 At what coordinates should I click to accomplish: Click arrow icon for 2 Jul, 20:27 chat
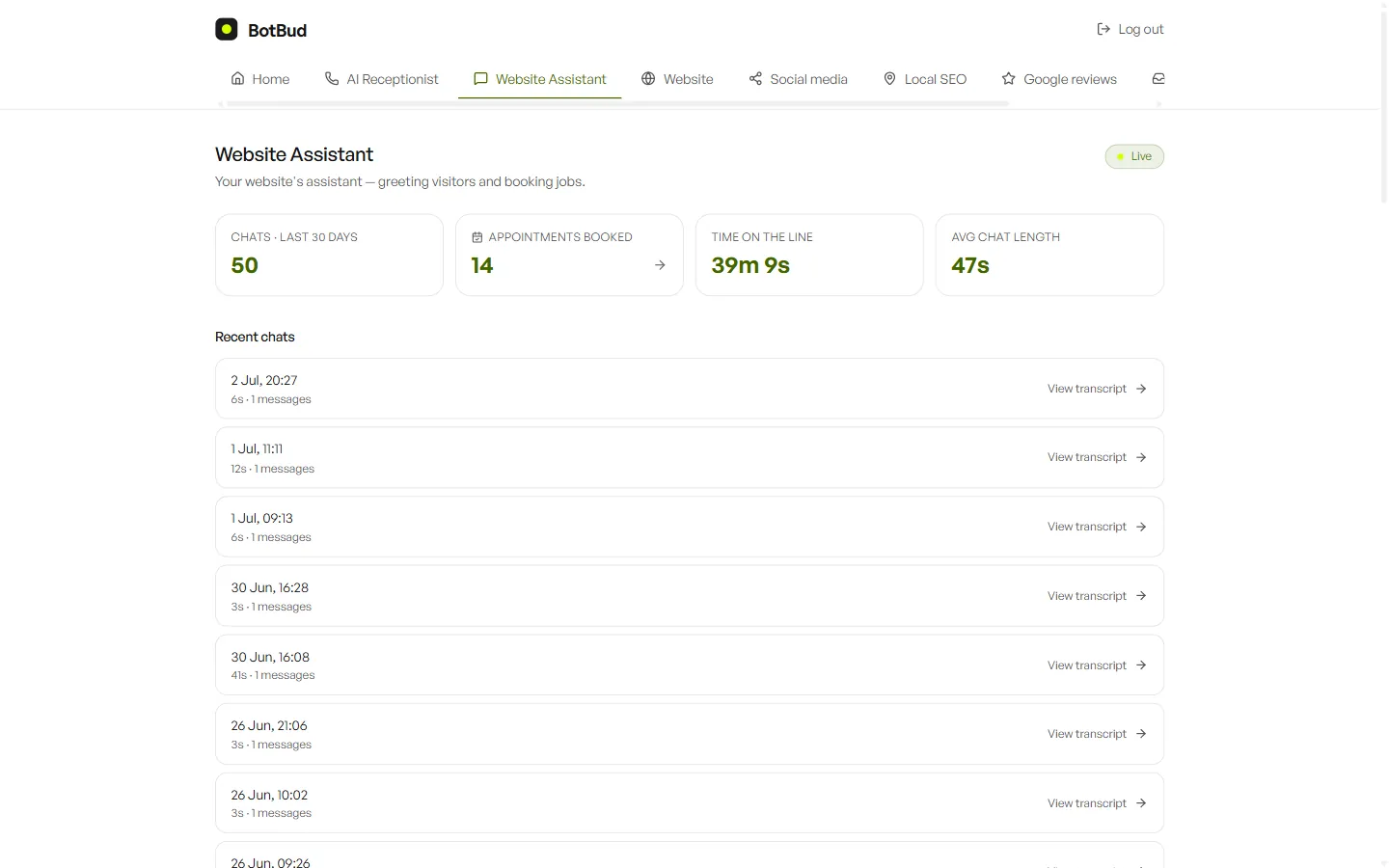click(x=1141, y=389)
